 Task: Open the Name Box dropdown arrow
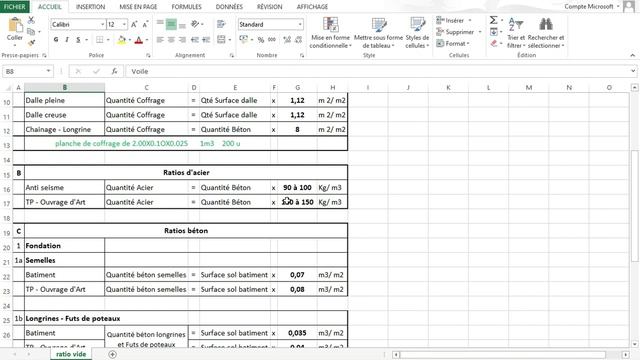point(48,71)
